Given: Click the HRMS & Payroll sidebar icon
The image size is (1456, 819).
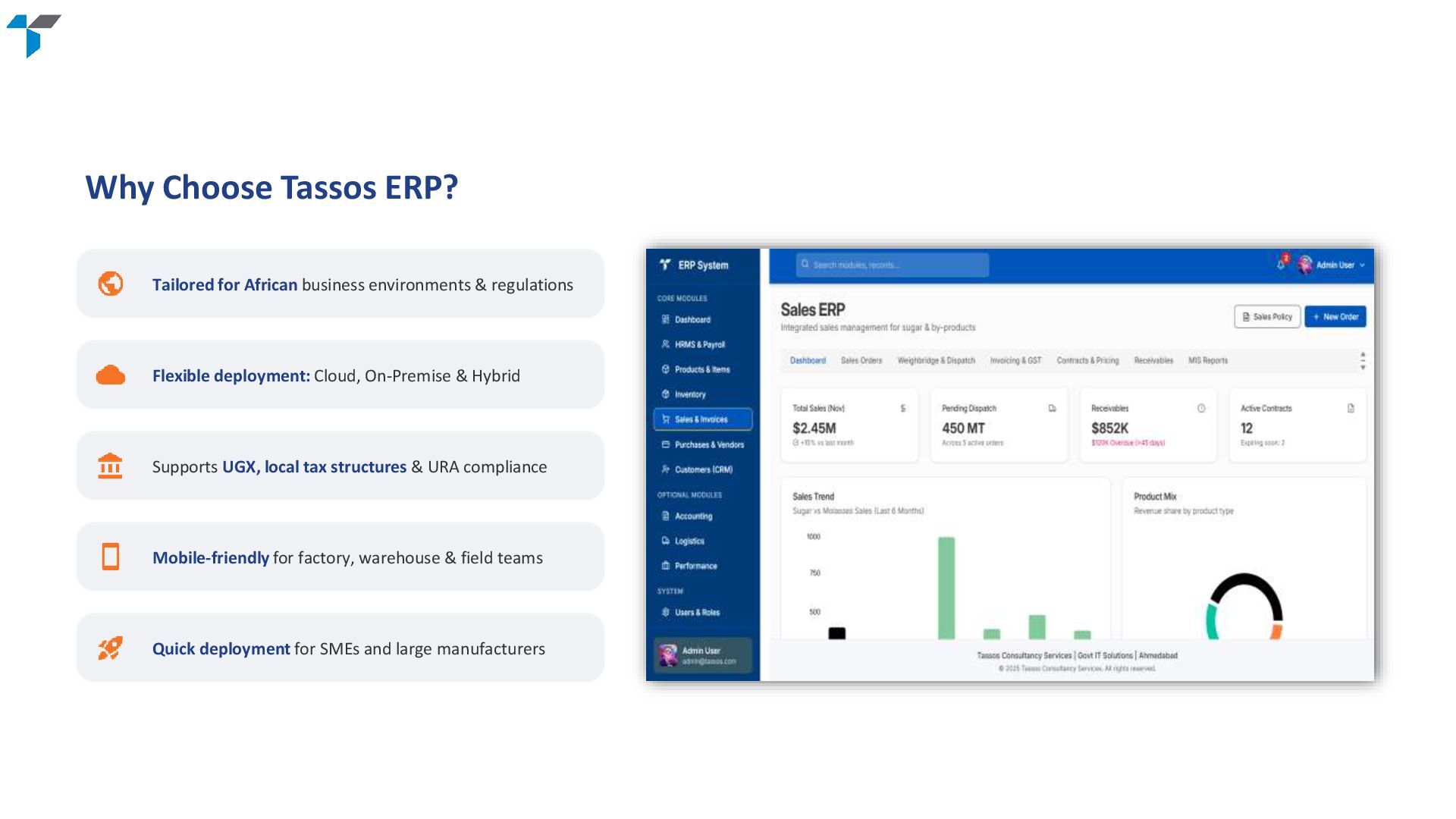Looking at the screenshot, I should pyautogui.click(x=666, y=344).
